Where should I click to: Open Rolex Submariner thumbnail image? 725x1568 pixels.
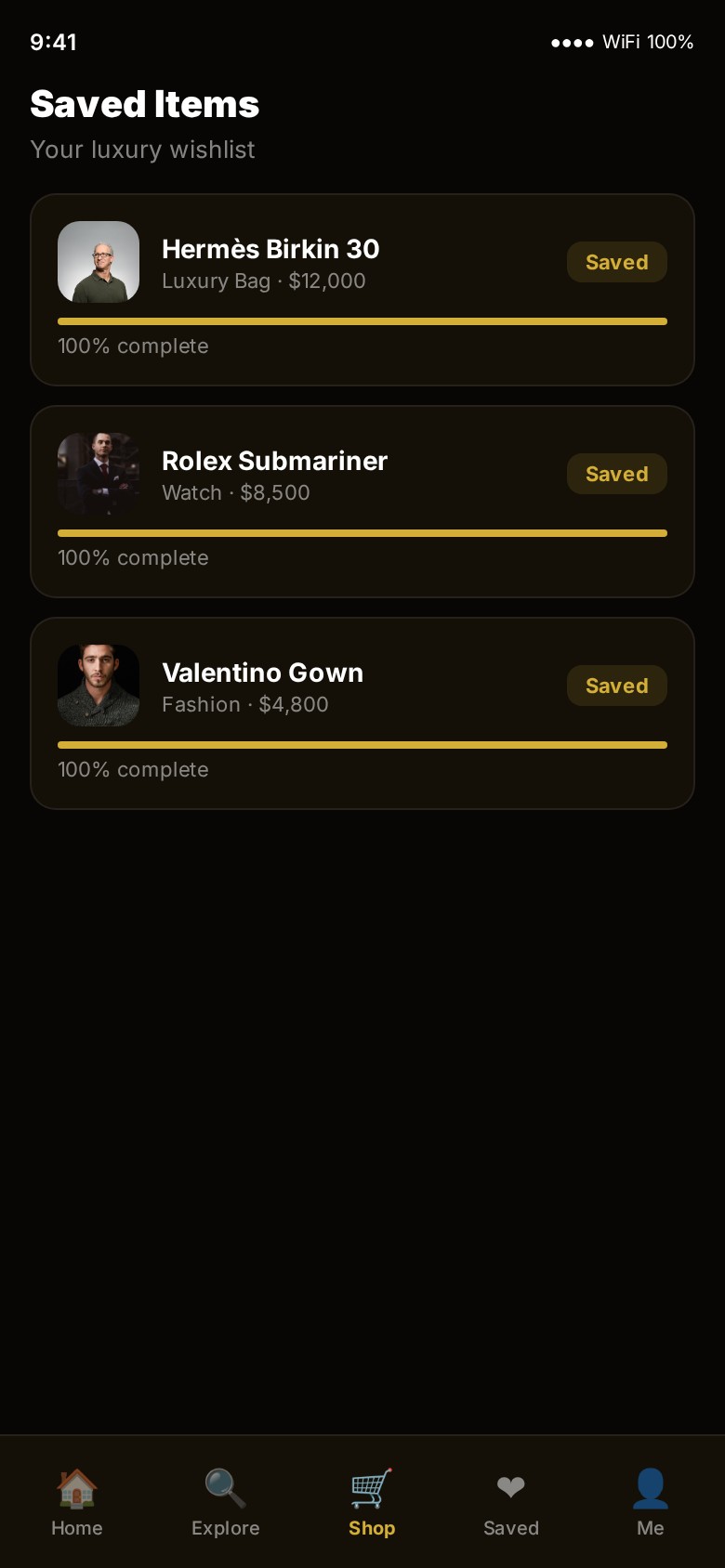pyautogui.click(x=99, y=474)
